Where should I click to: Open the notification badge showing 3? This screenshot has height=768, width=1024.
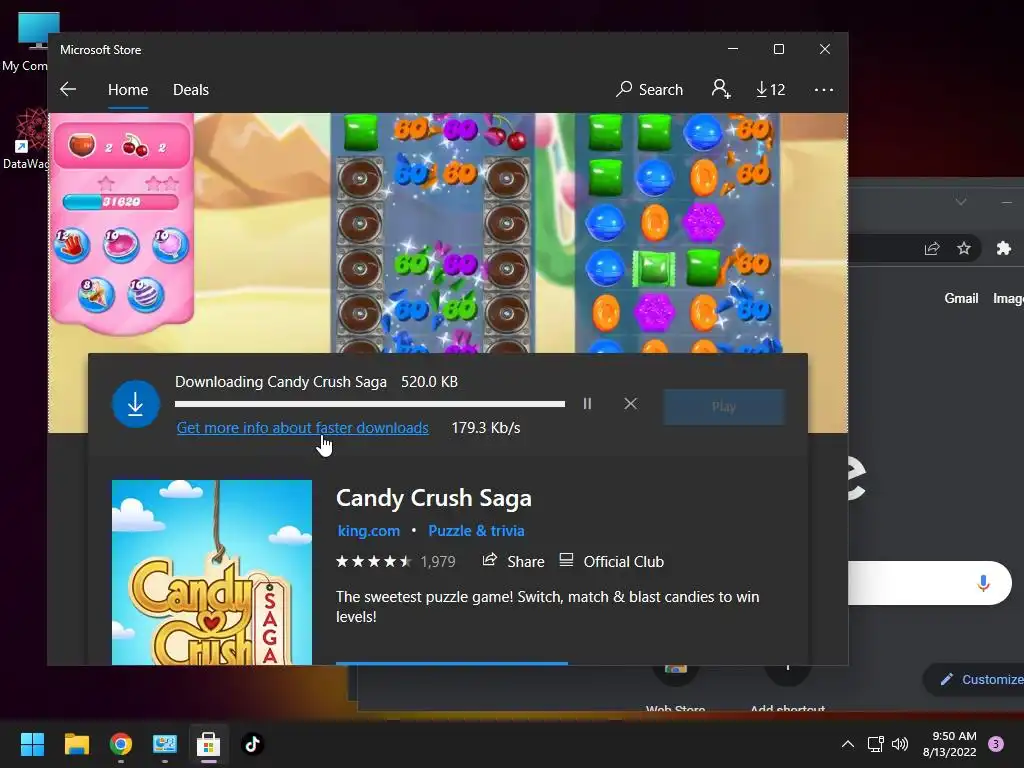[x=996, y=744]
